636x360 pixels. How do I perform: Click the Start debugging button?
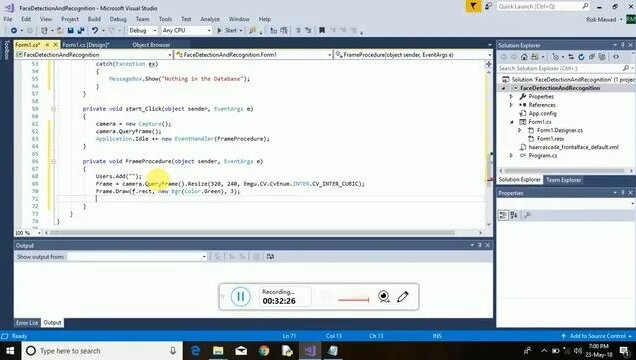point(229,30)
